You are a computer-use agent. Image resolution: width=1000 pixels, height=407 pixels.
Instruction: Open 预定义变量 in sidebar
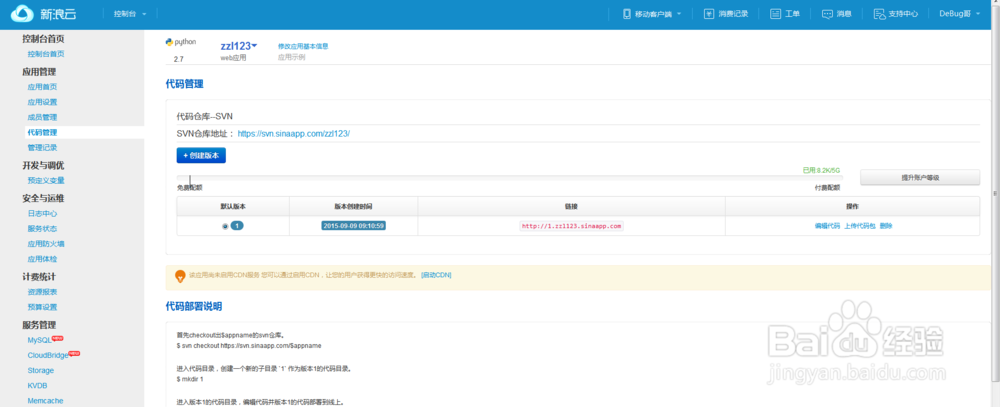coord(45,181)
